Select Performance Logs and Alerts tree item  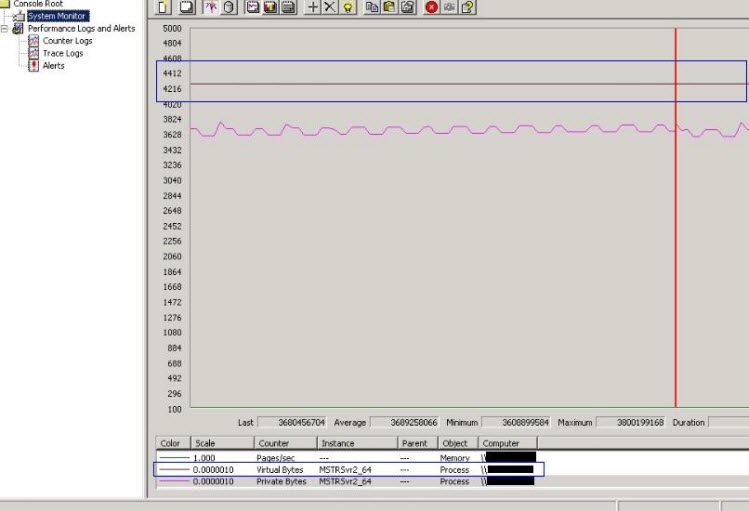click(81, 29)
